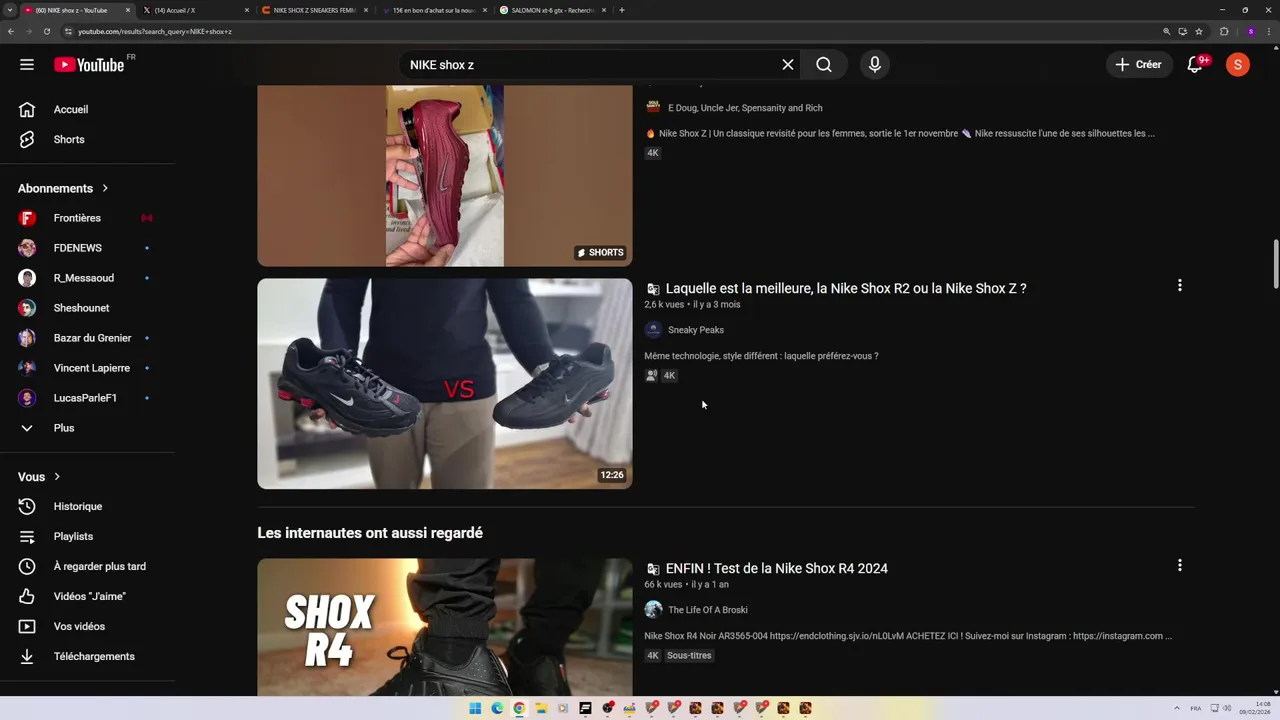The image size is (1280, 720).
Task: Click the browser address bar
Action: click(610, 31)
